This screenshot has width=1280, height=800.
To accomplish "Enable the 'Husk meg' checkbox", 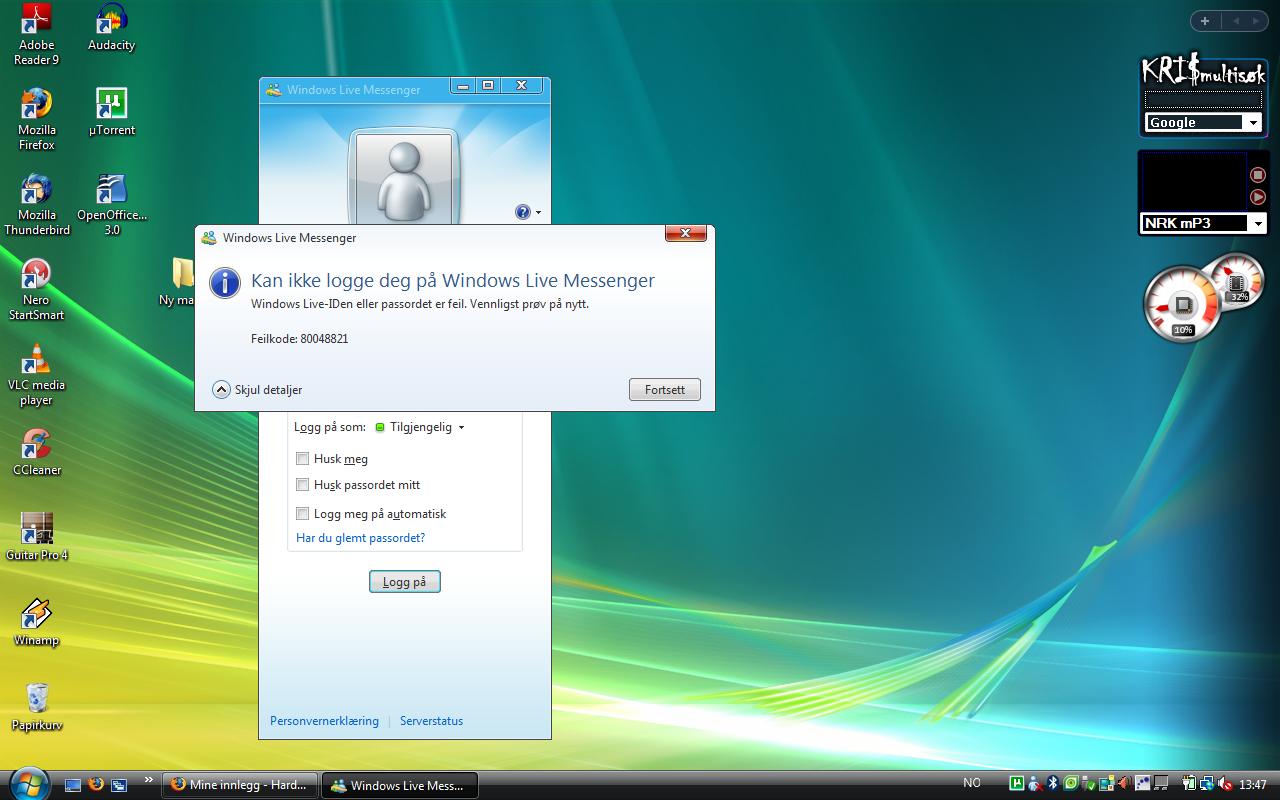I will (302, 459).
